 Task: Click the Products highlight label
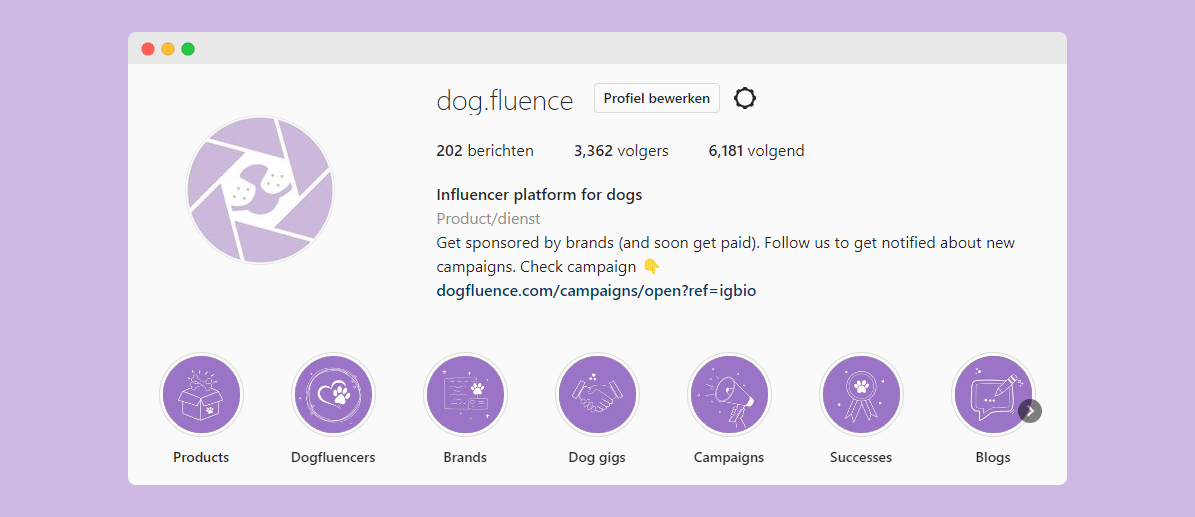201,457
